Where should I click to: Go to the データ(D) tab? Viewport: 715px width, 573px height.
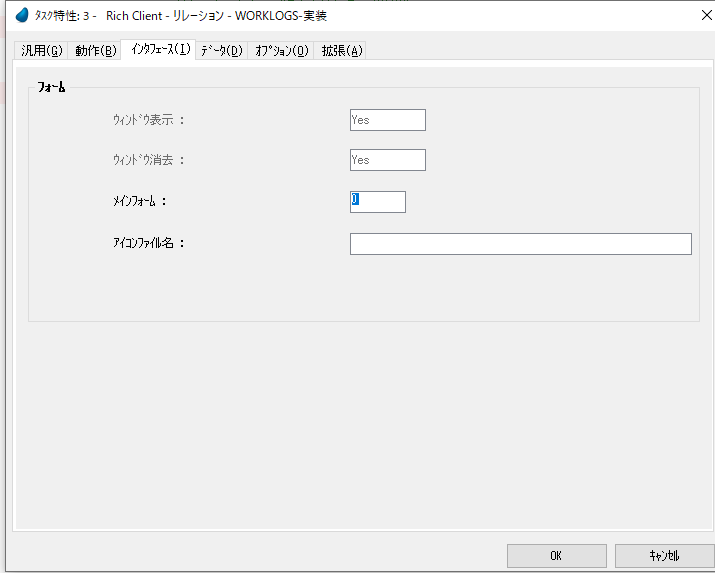tap(221, 50)
